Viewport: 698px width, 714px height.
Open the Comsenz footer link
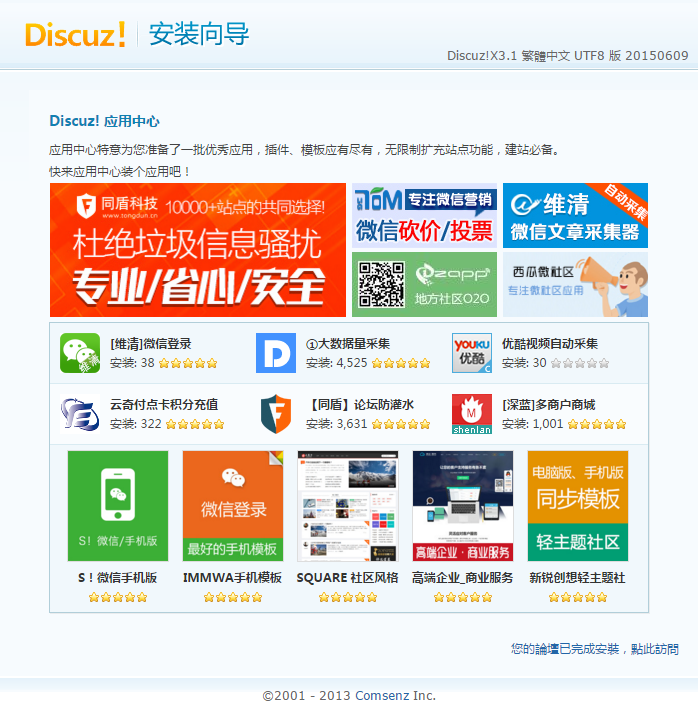coord(382,696)
